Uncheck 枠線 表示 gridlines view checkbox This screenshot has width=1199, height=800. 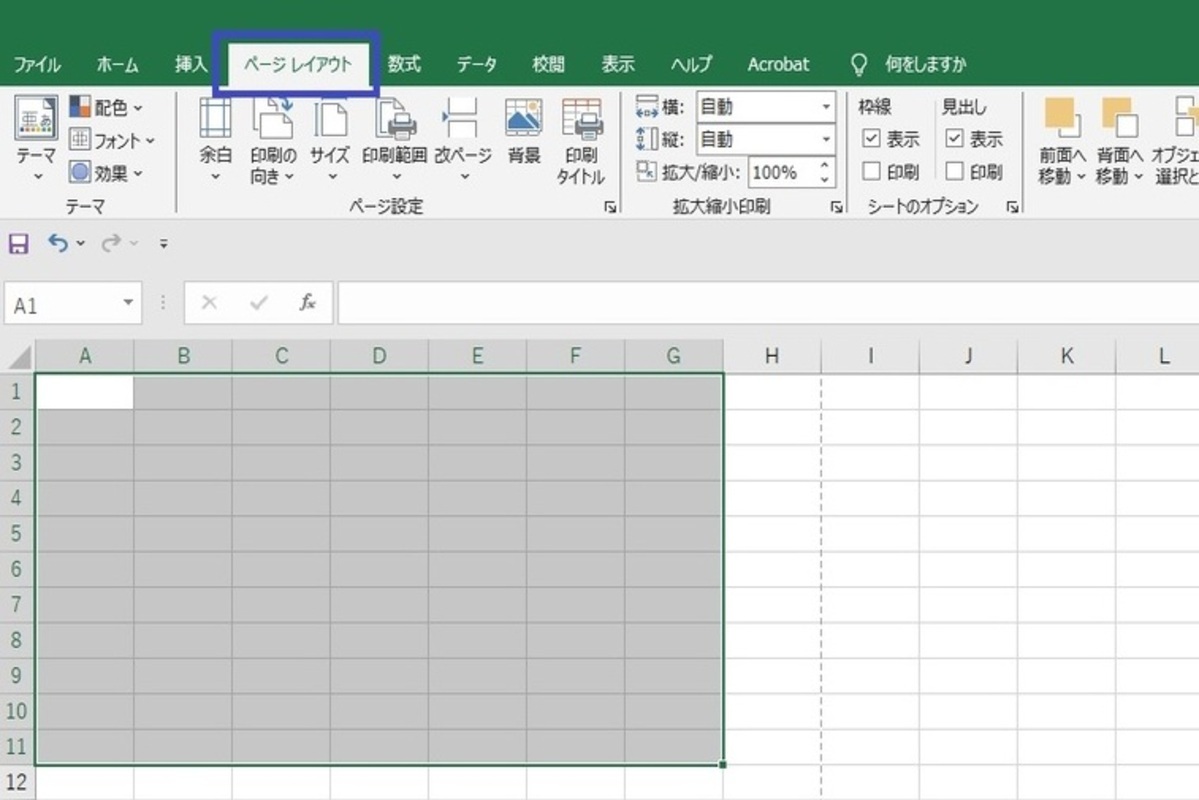pos(871,139)
